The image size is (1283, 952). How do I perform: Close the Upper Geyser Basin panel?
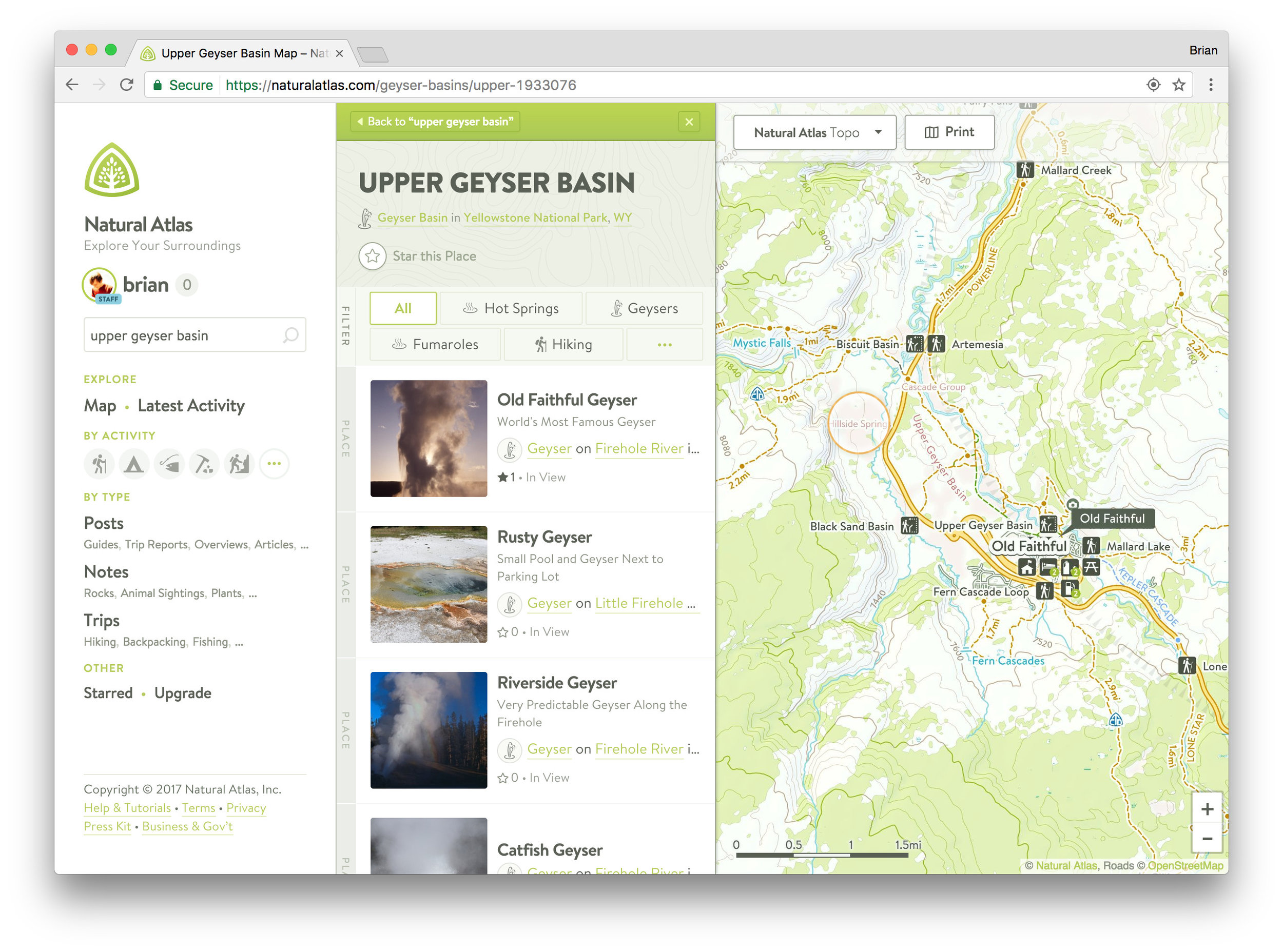pos(690,122)
